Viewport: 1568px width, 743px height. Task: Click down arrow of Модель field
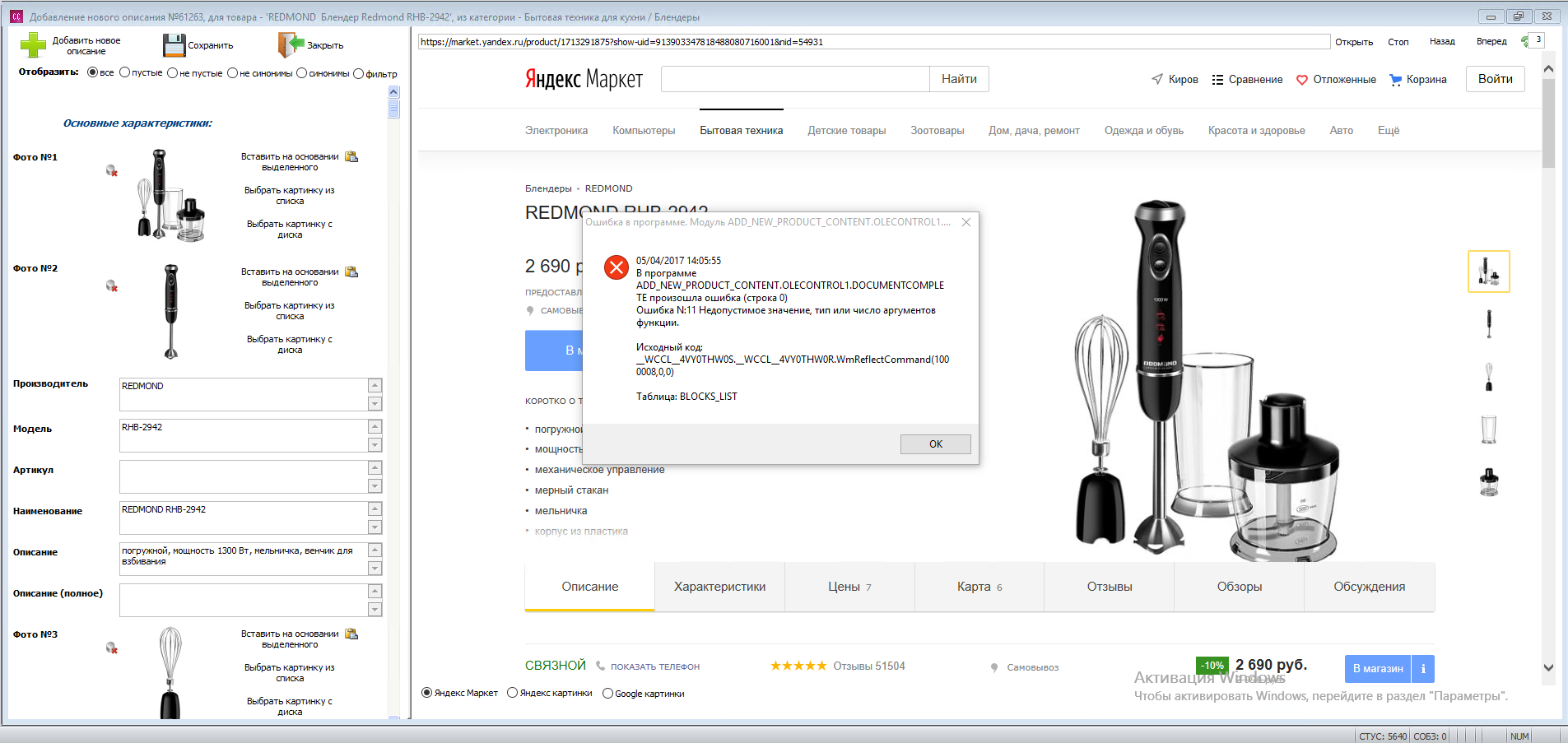[375, 445]
